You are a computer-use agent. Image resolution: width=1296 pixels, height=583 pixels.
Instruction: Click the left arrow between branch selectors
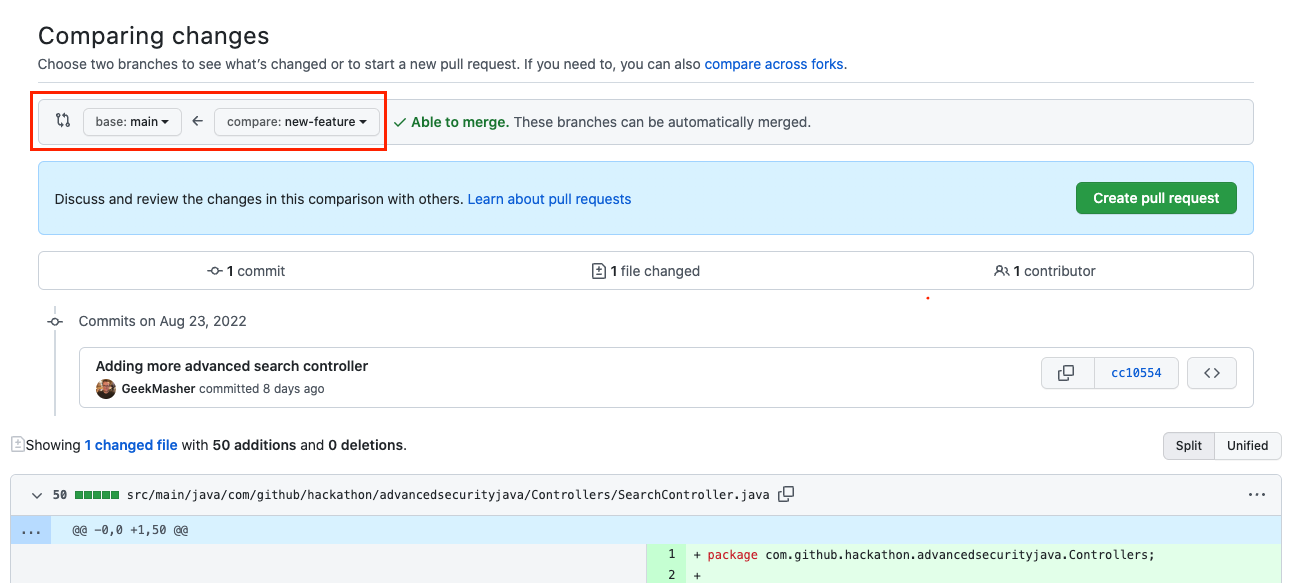[197, 121]
